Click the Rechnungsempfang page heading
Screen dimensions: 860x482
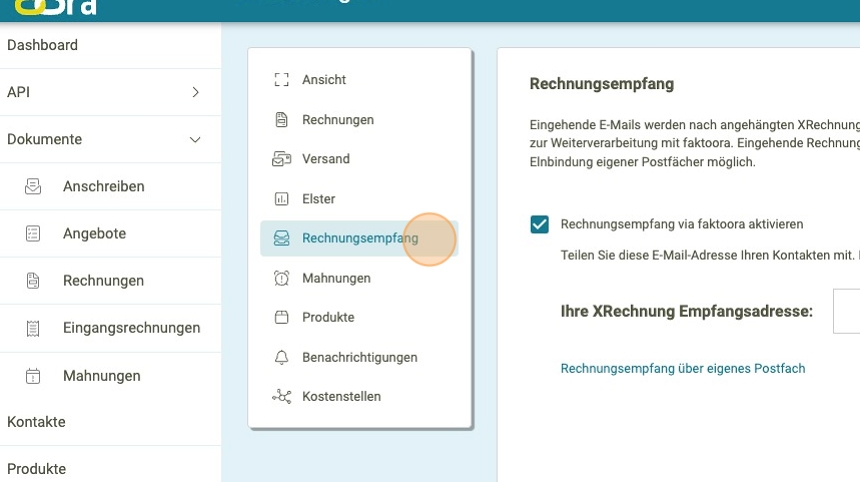point(602,84)
